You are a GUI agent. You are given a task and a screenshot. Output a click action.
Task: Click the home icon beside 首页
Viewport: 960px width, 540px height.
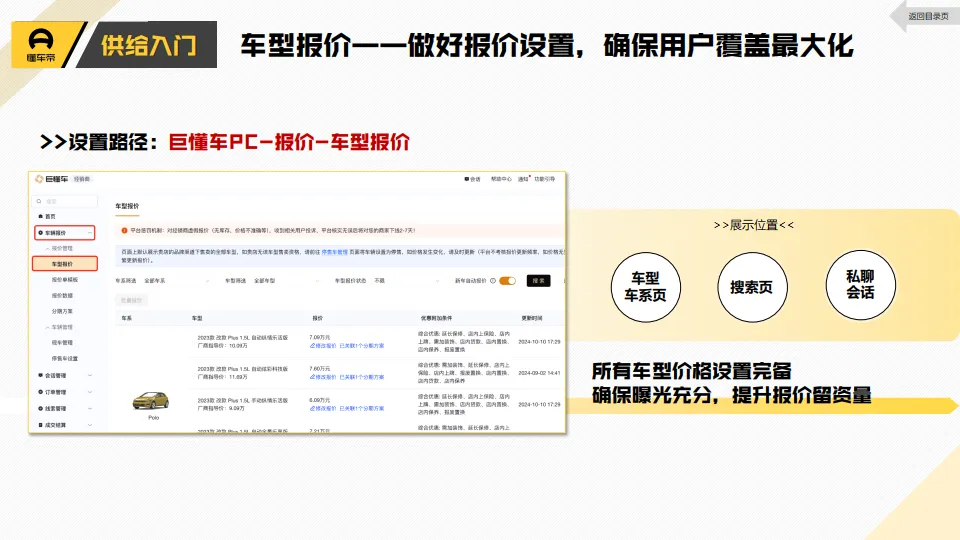click(x=40, y=216)
